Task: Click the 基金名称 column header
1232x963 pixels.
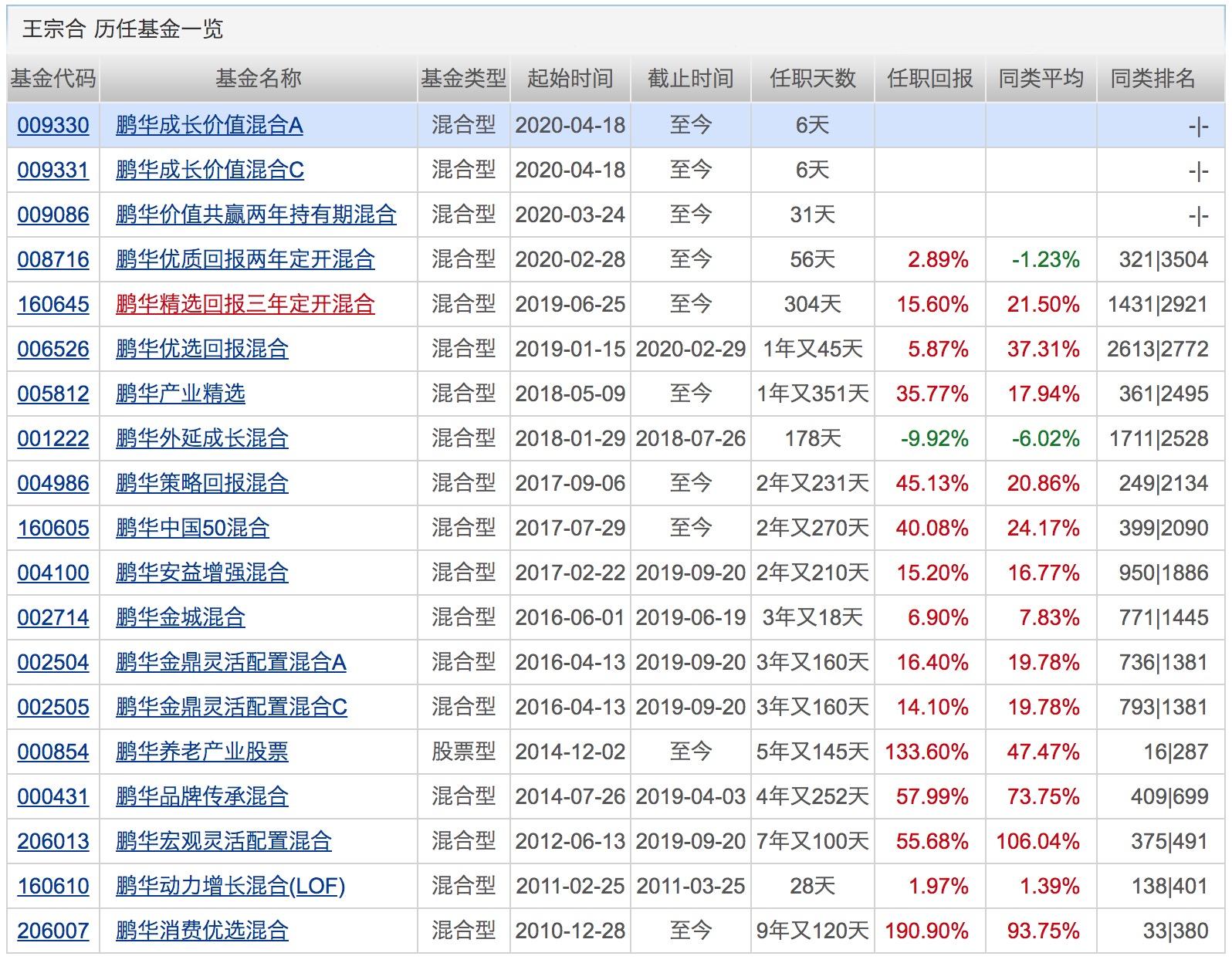Action: pyautogui.click(x=259, y=78)
